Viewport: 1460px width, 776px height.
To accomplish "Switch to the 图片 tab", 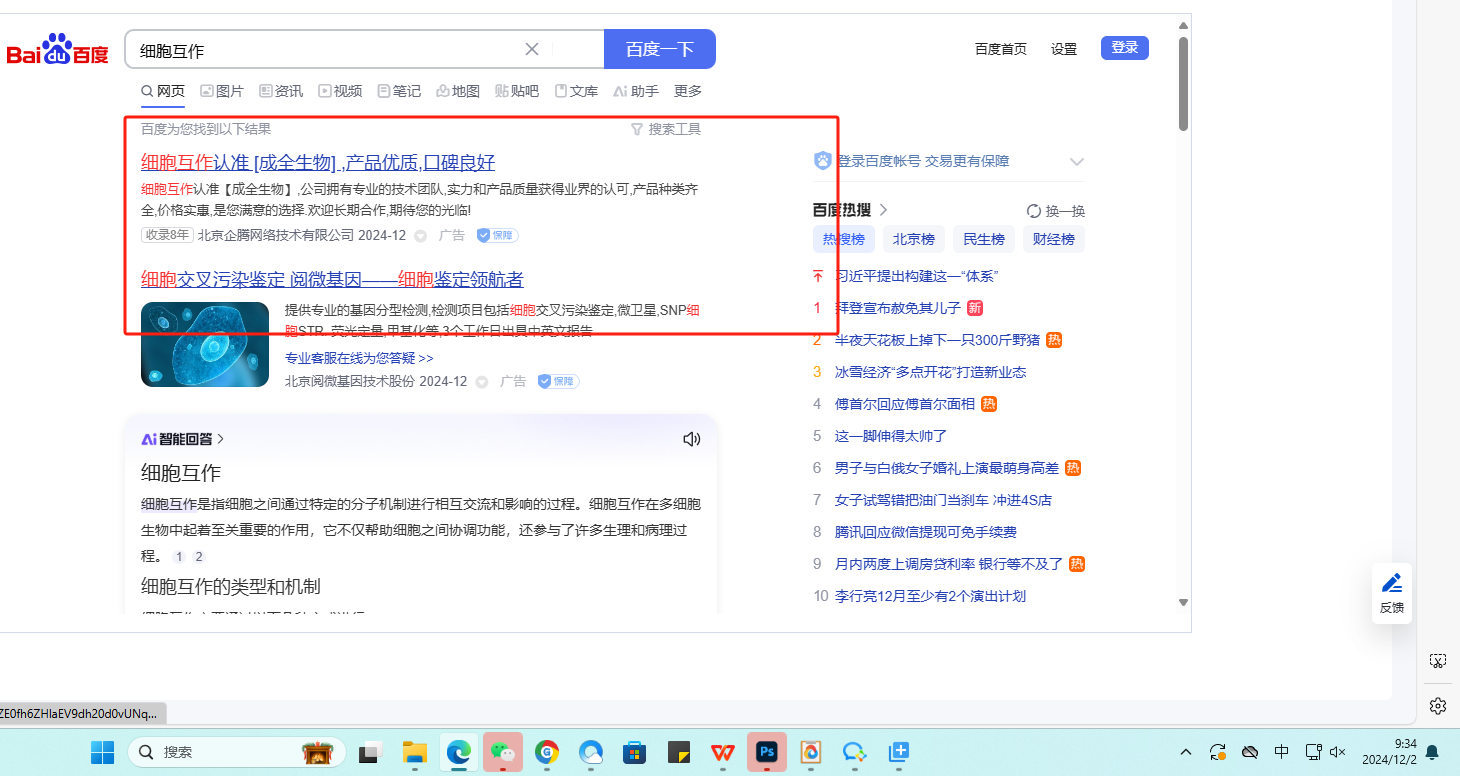I will click(222, 91).
